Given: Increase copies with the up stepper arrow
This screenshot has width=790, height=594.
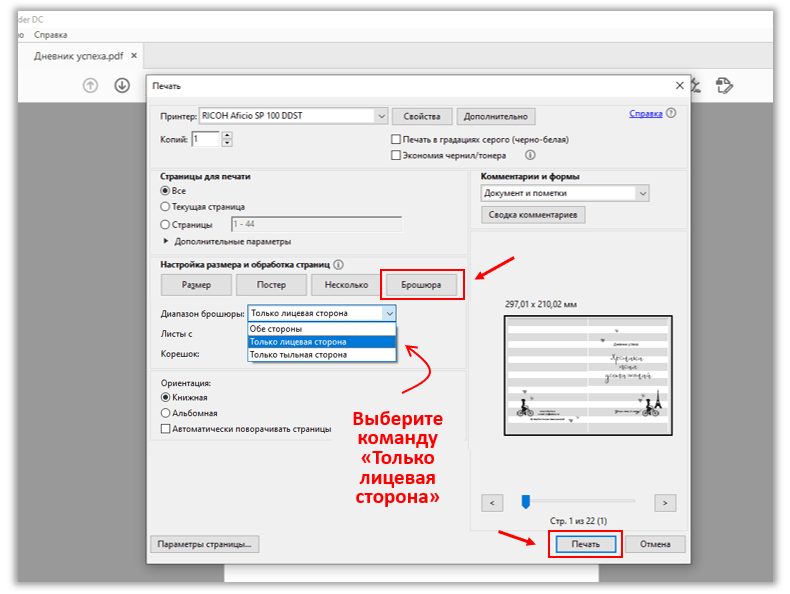Looking at the screenshot, I should [227, 135].
